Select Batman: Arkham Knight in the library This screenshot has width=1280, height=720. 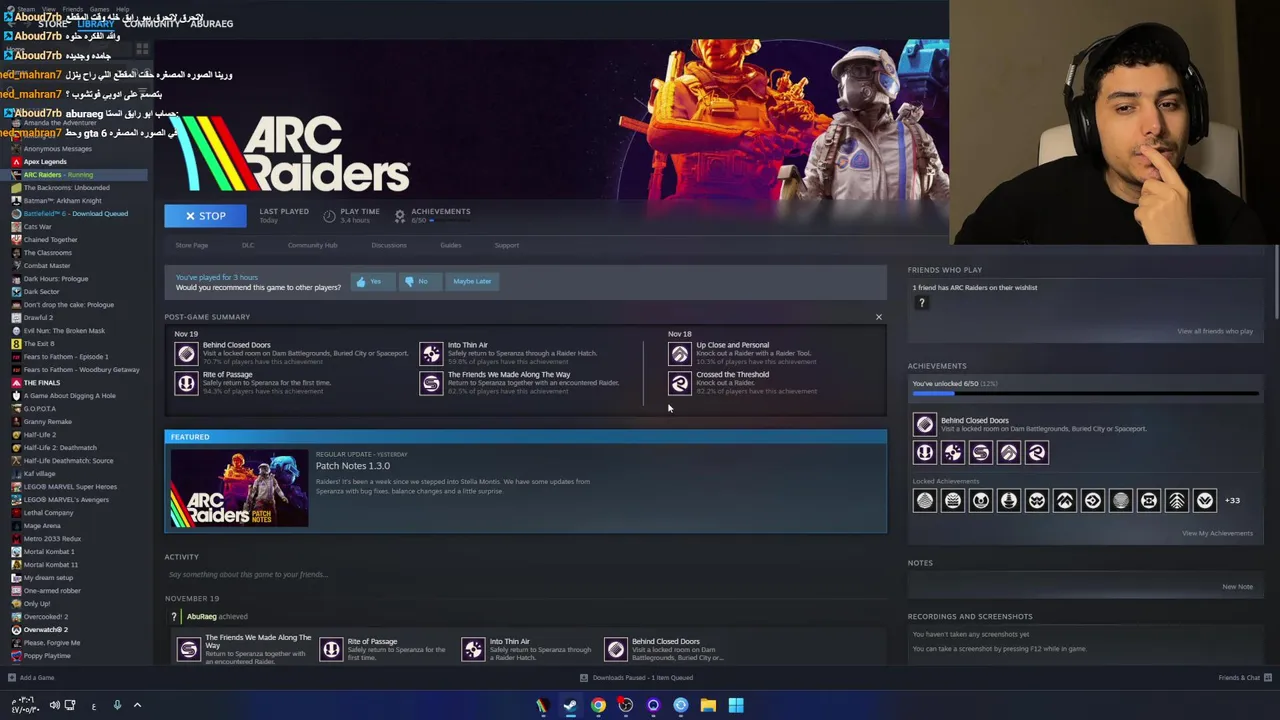coord(62,201)
